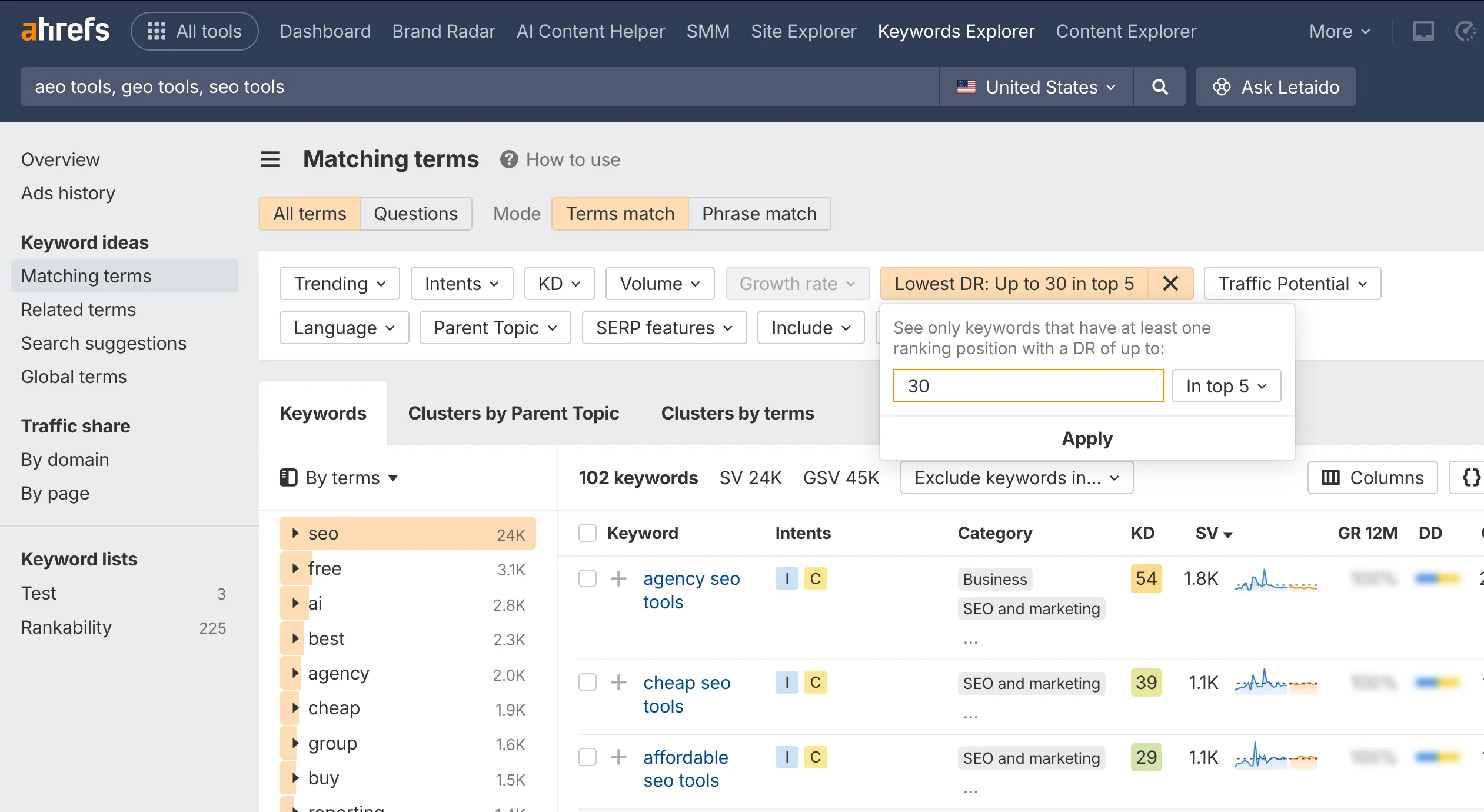The image size is (1484, 812).
Task: Toggle the select-all keywords checkbox
Action: (x=587, y=533)
